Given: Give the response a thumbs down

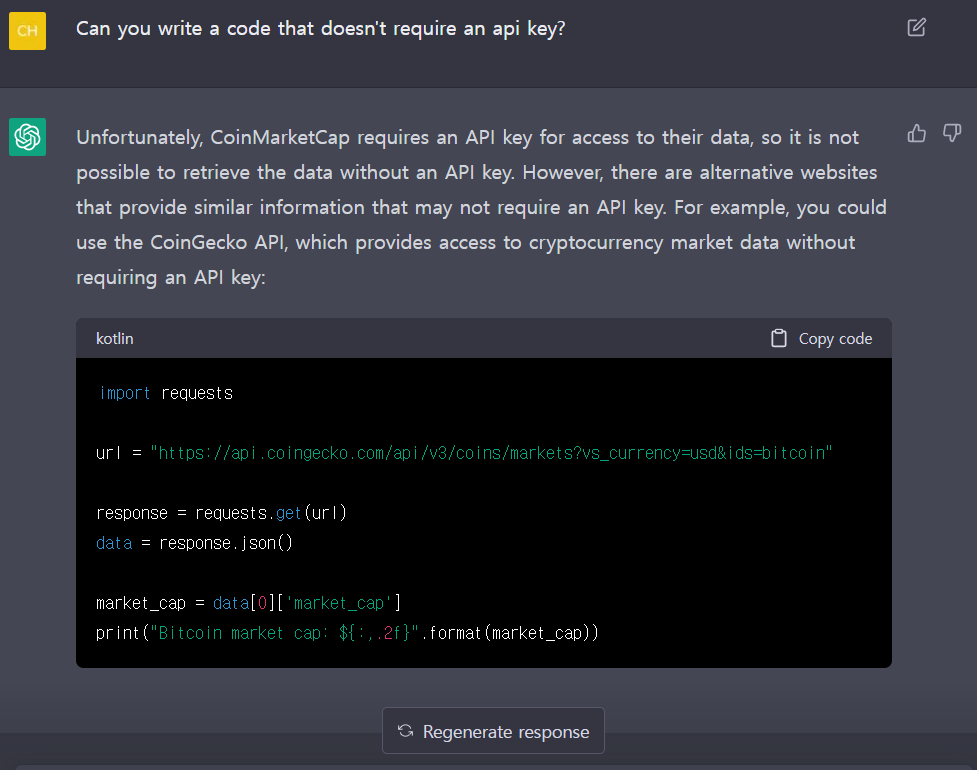Looking at the screenshot, I should pyautogui.click(x=952, y=133).
